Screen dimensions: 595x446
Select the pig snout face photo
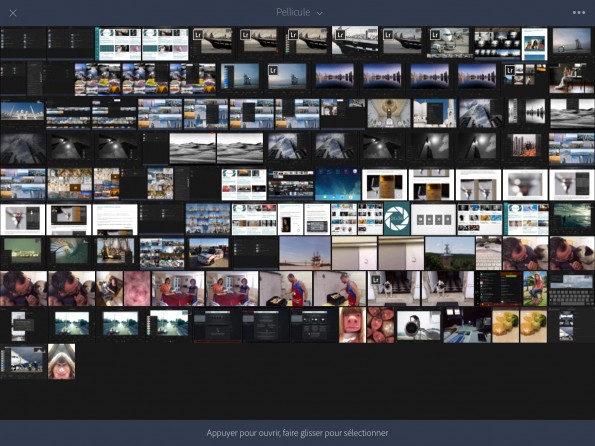click(x=352, y=325)
